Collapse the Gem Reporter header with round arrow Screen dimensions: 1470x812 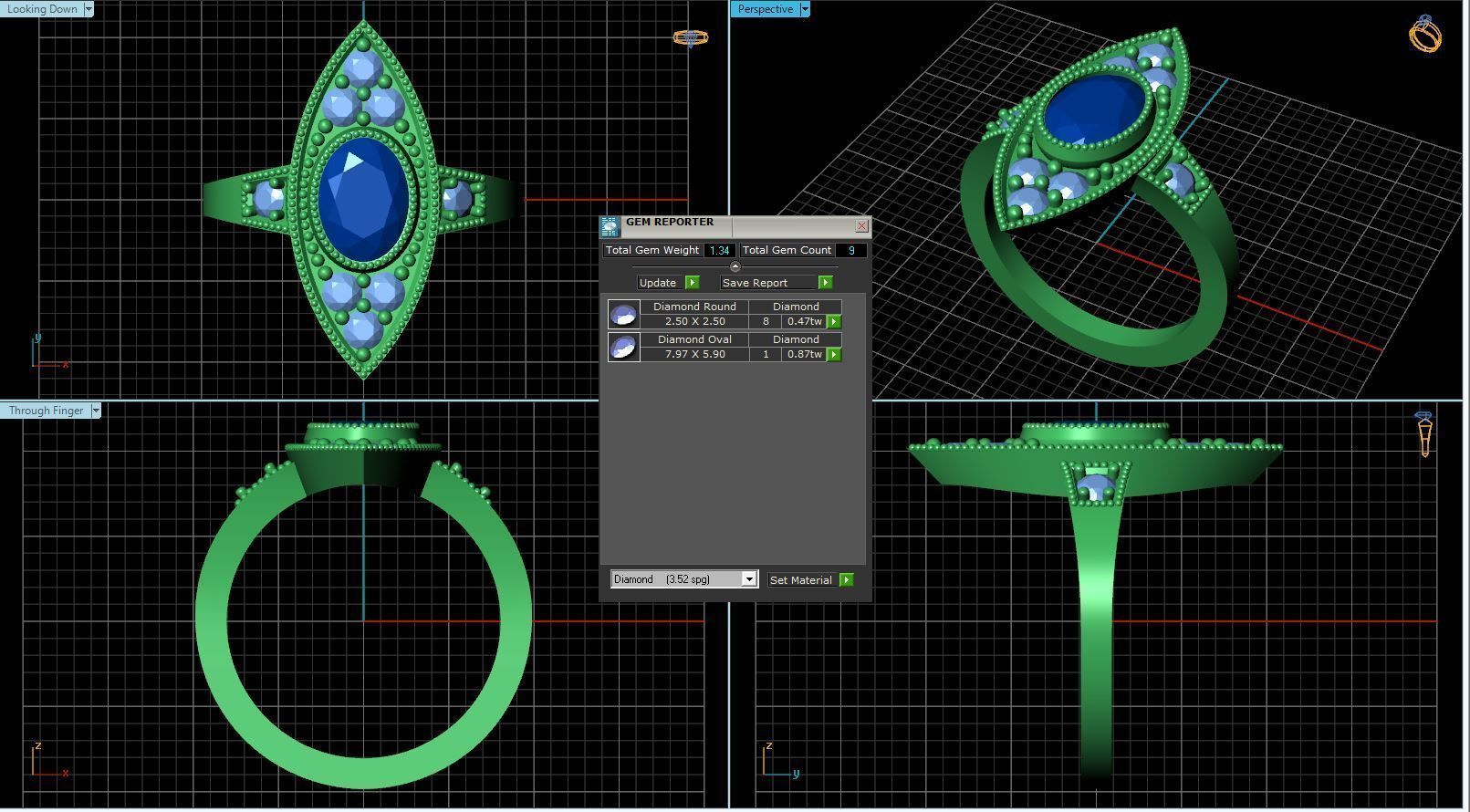click(735, 266)
